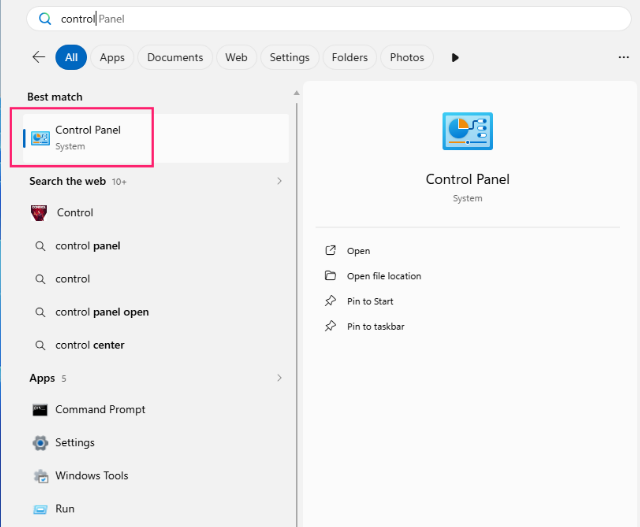Image resolution: width=640 pixels, height=527 pixels.
Task: Click the search magnifier icon in search box
Action: [45, 19]
